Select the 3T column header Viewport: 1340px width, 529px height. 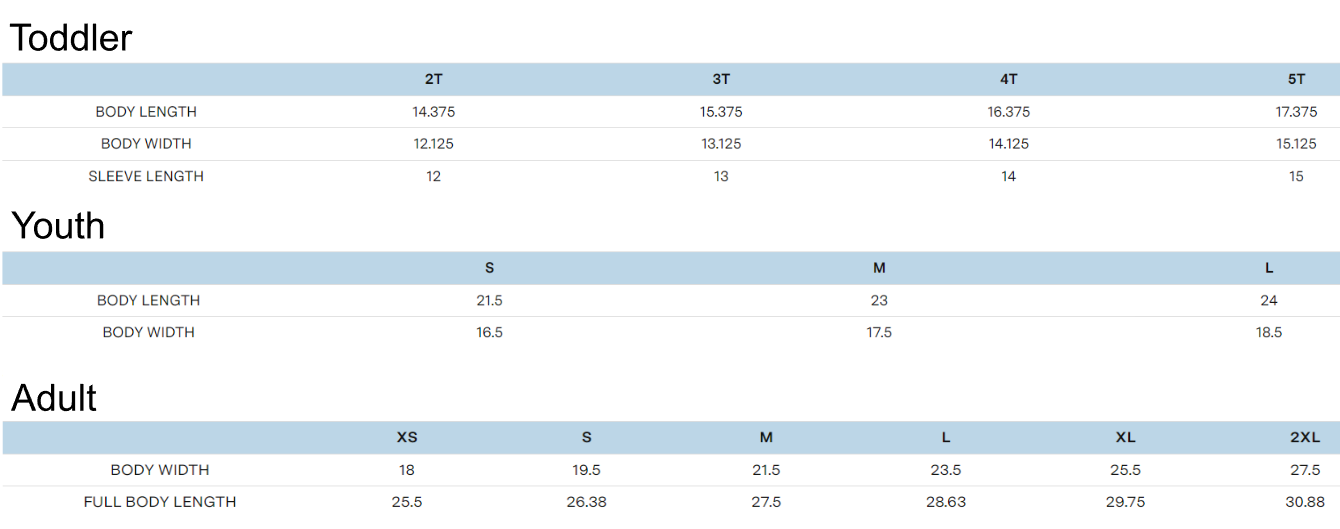coord(721,79)
